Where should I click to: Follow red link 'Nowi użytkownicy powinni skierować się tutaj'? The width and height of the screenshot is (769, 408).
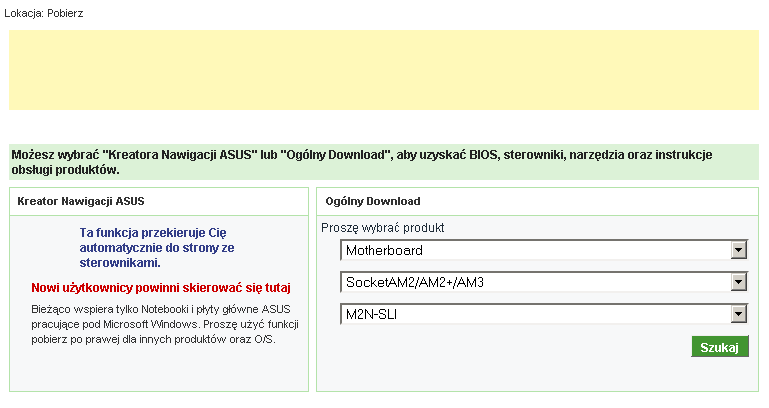pos(161,288)
